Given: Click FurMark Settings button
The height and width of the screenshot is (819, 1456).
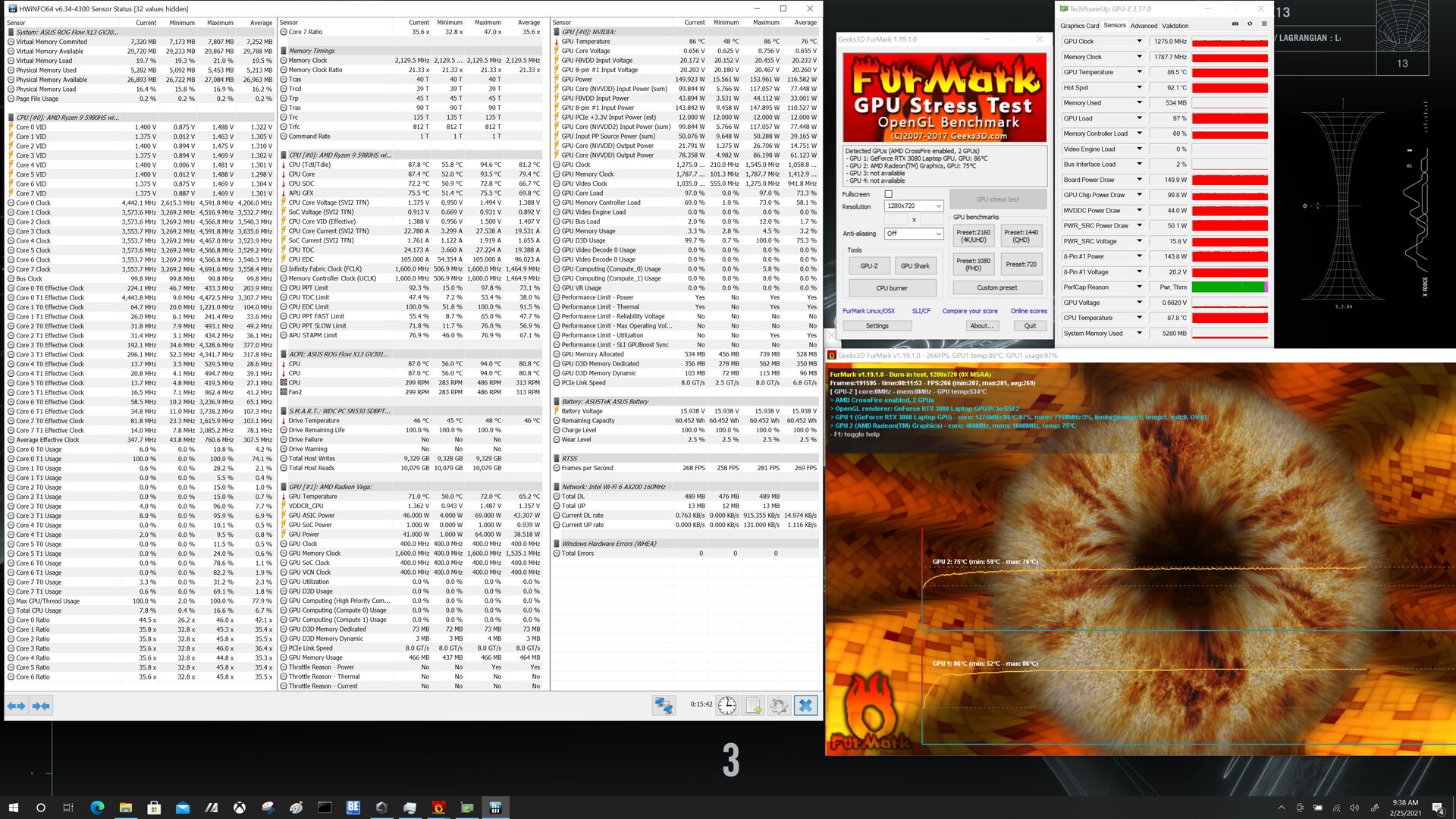Looking at the screenshot, I should click(x=877, y=325).
